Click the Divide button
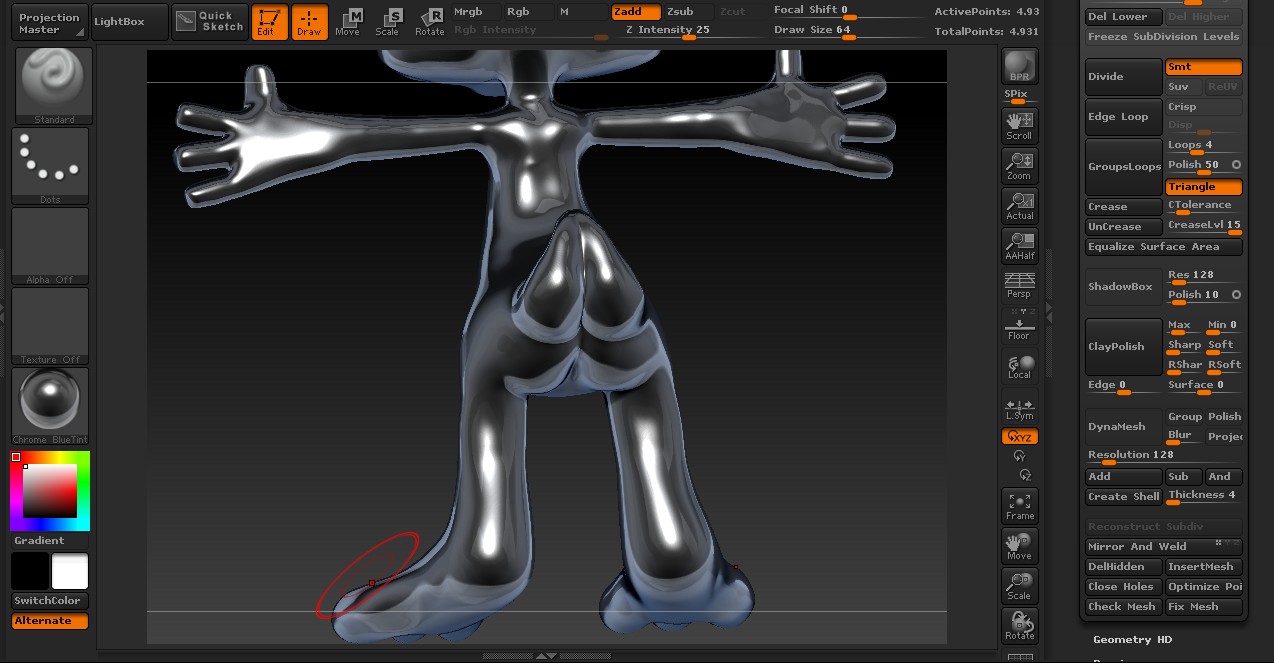Viewport: 1274px width, 663px height. (x=1123, y=77)
